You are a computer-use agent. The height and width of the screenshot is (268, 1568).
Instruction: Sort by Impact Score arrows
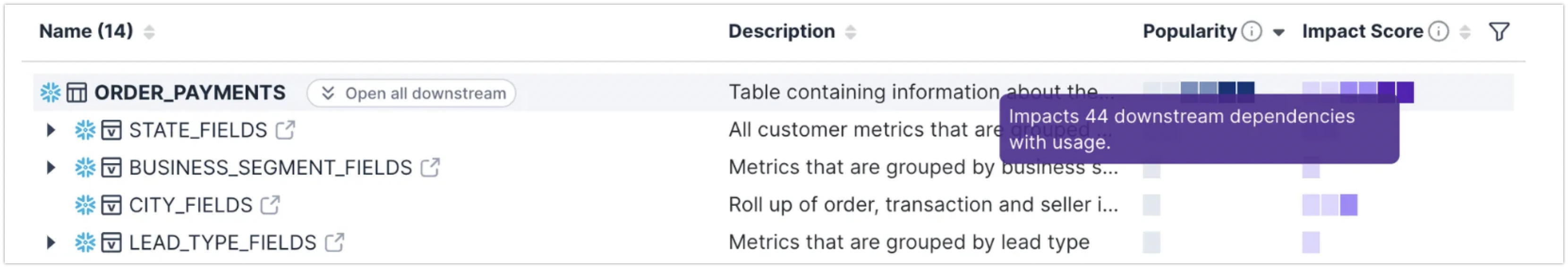(x=1465, y=32)
